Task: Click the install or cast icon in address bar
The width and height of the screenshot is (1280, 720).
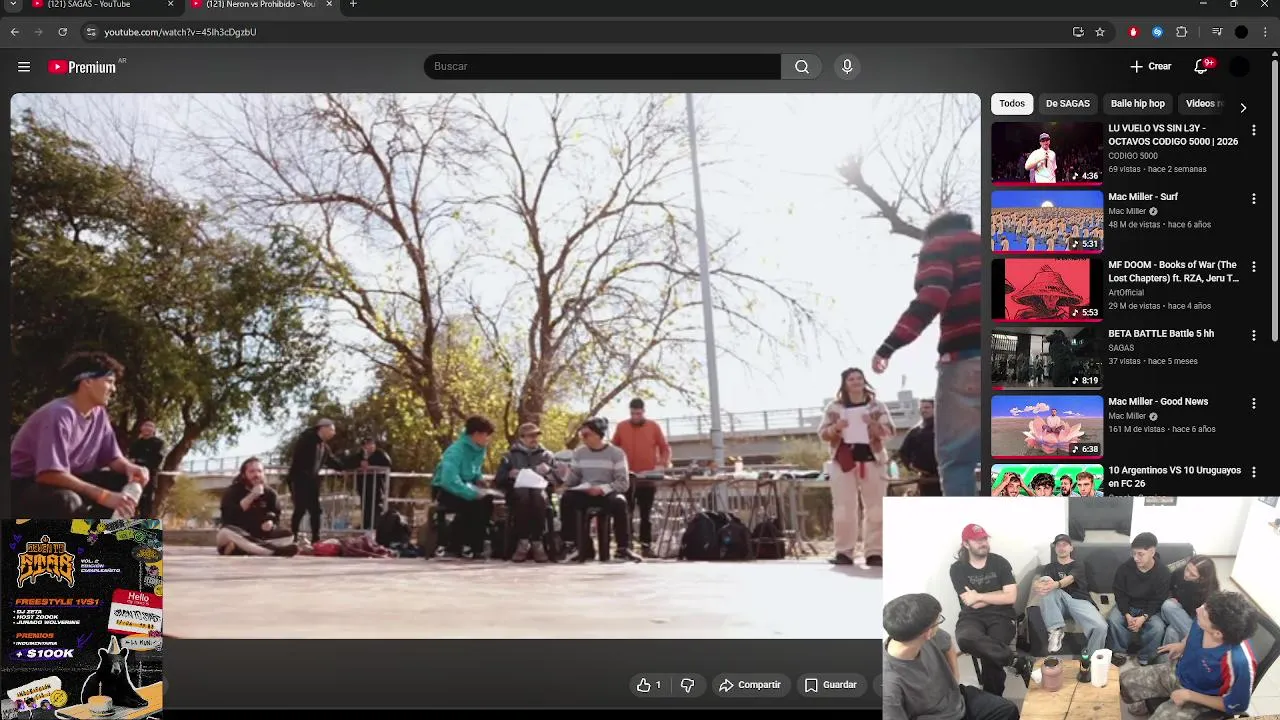Action: click(1078, 32)
